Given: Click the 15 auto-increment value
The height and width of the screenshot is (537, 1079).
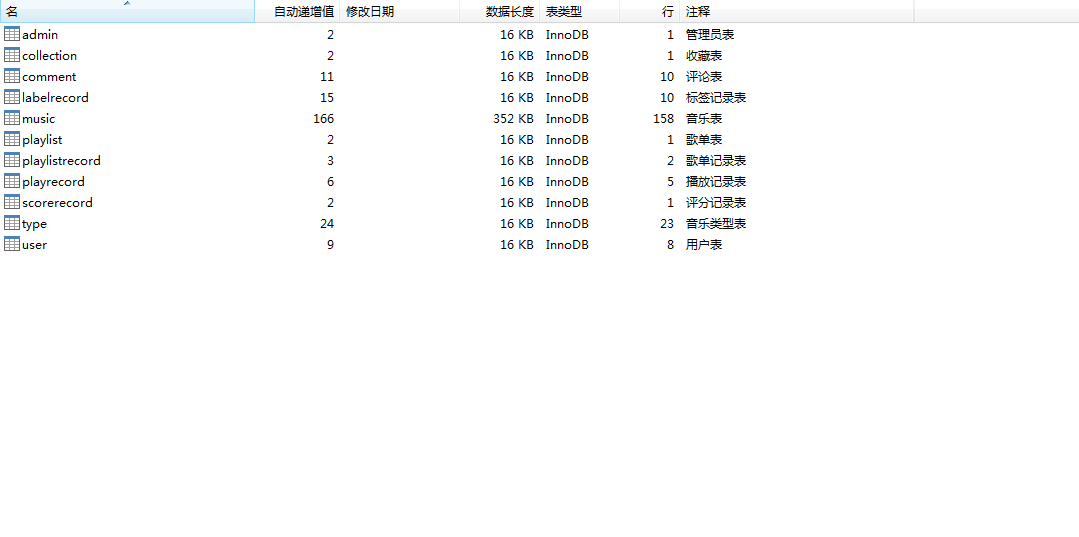Looking at the screenshot, I should (327, 98).
